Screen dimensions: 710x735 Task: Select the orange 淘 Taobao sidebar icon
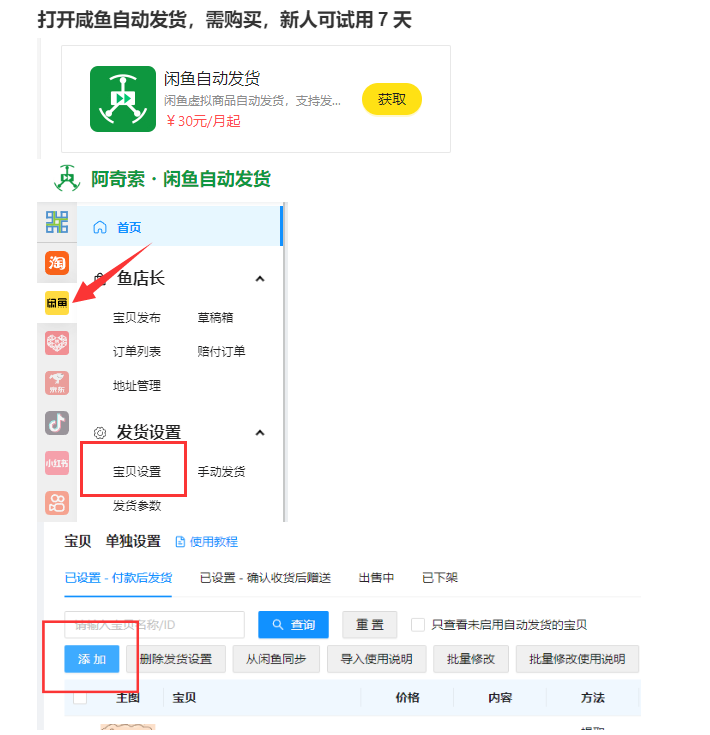pyautogui.click(x=57, y=262)
